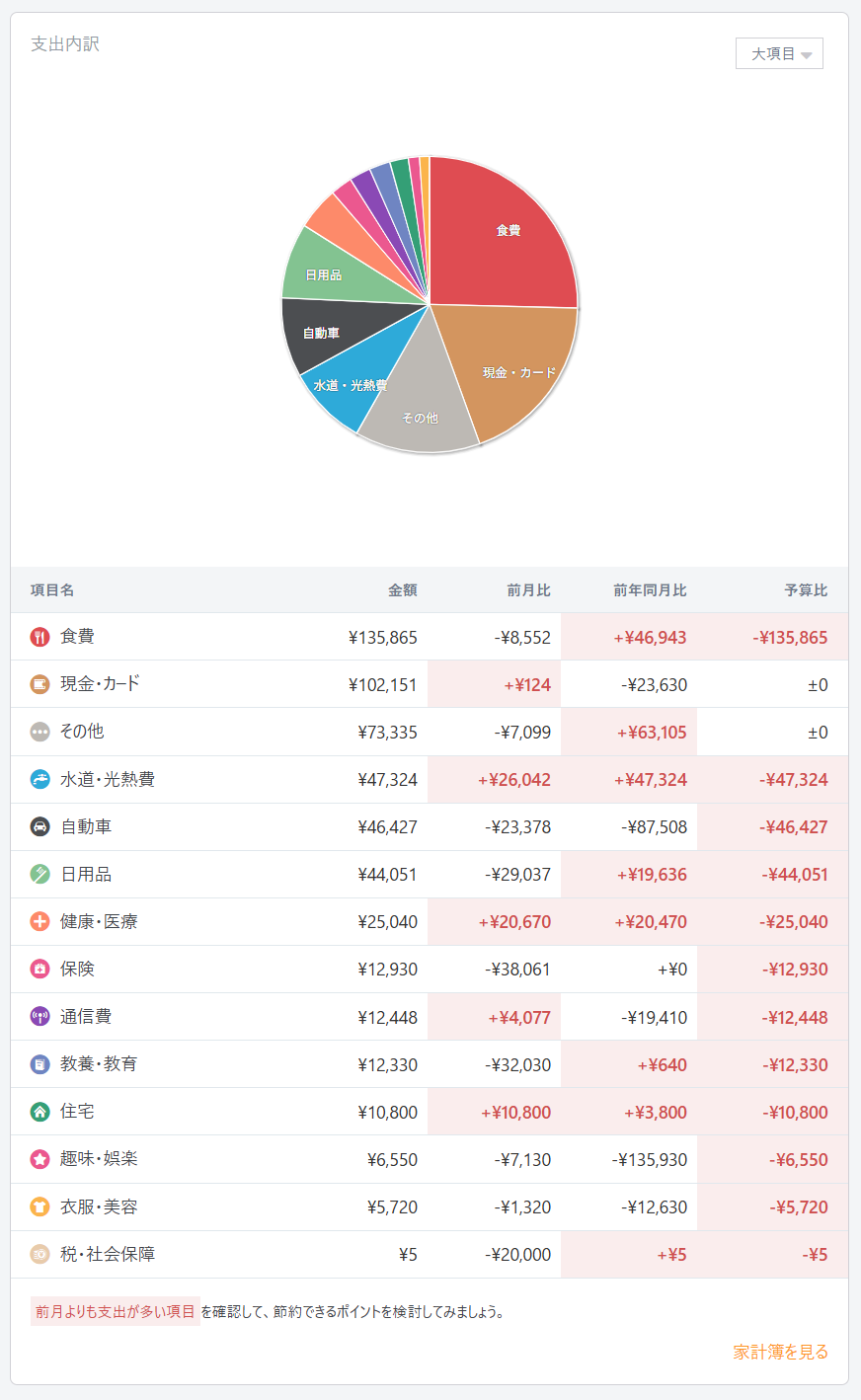Image resolution: width=861 pixels, height=1400 pixels.
Task: Click the 通信費 antenna icon
Action: pyautogui.click(x=39, y=1016)
